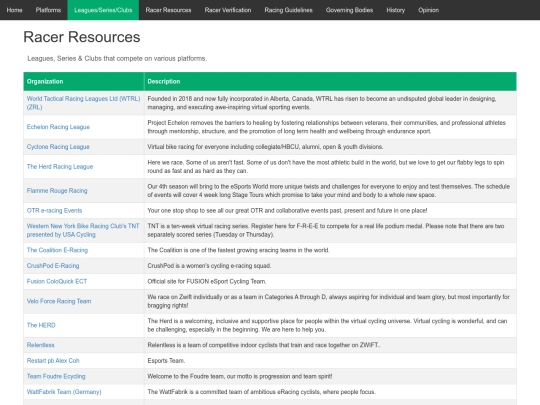Go to the Platforms page
The width and height of the screenshot is (540, 405).
[x=48, y=10]
